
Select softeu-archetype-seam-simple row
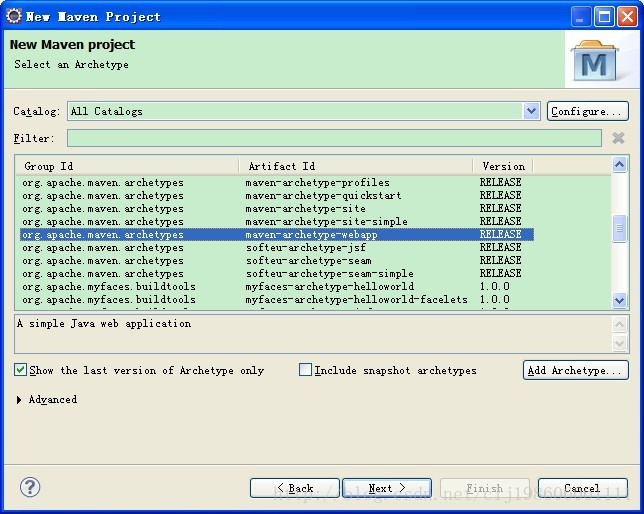coord(277,274)
